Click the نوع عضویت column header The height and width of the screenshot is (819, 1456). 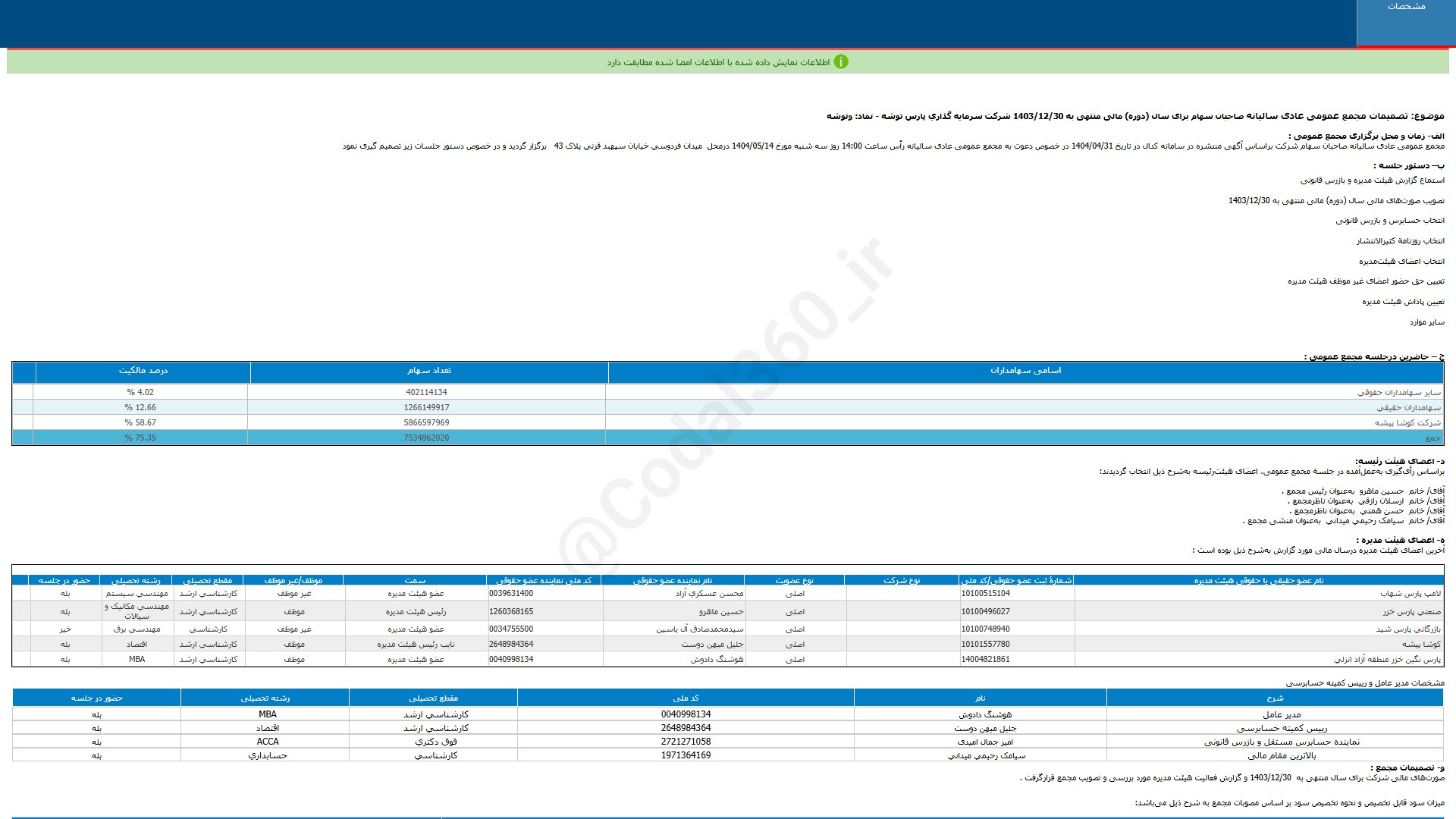coord(794,580)
